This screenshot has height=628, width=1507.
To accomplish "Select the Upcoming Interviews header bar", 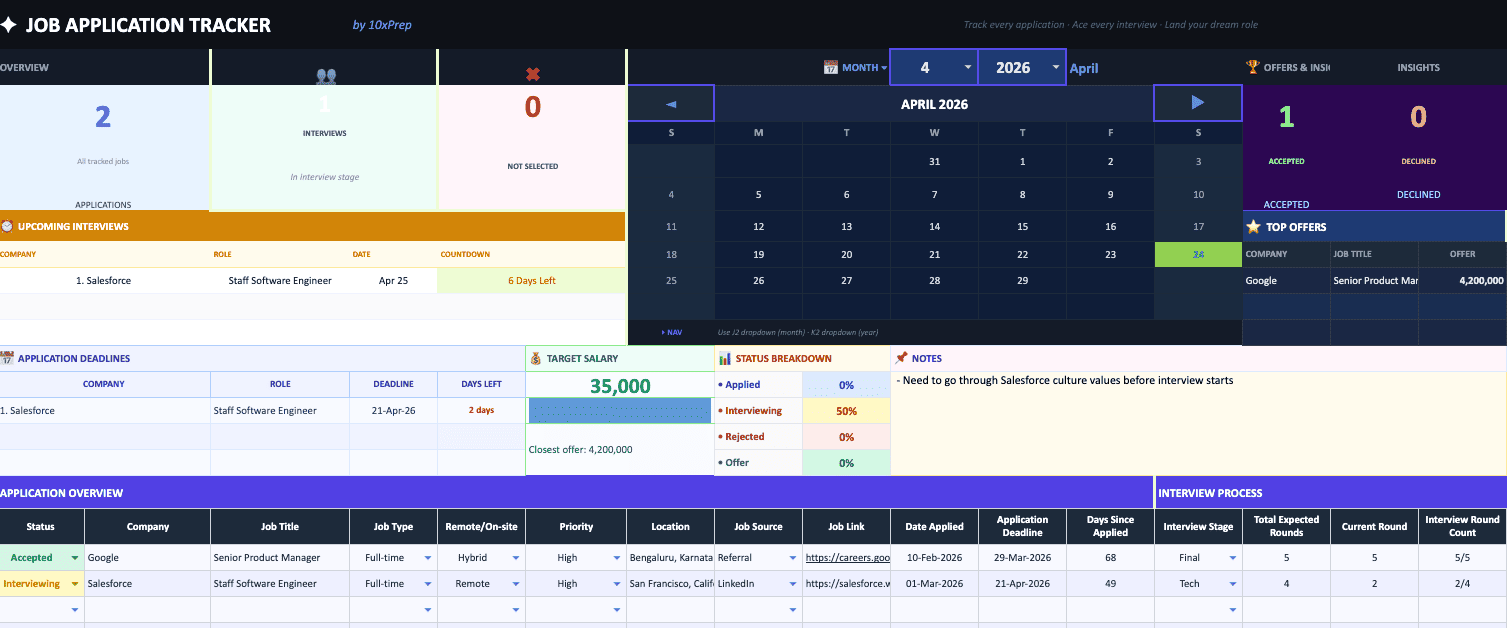I will click(312, 226).
